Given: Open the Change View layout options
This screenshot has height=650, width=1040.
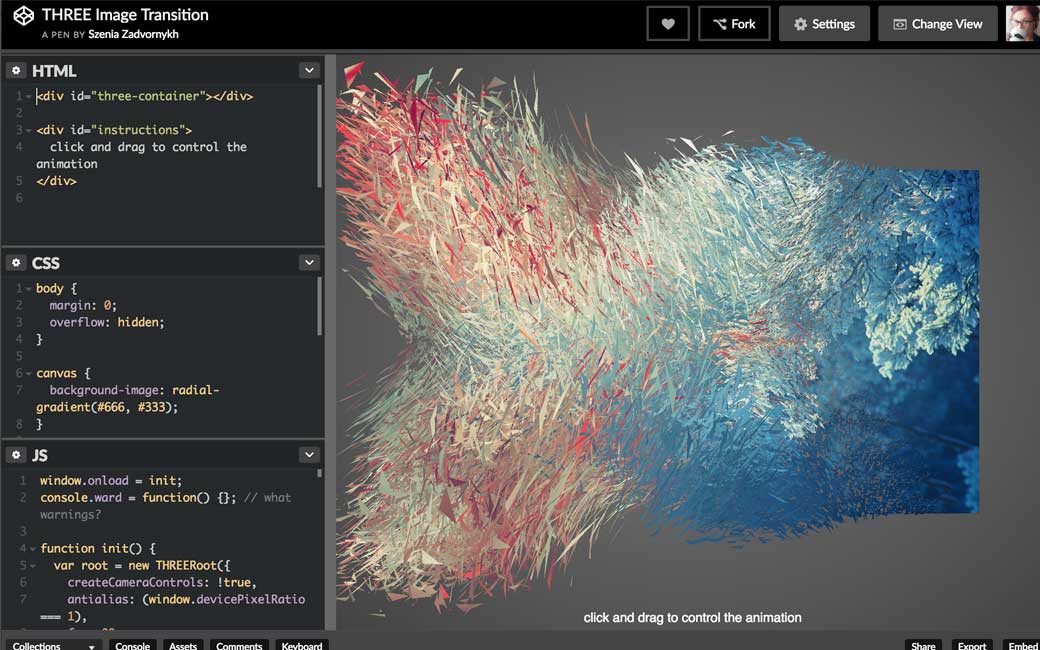Looking at the screenshot, I should pos(937,24).
